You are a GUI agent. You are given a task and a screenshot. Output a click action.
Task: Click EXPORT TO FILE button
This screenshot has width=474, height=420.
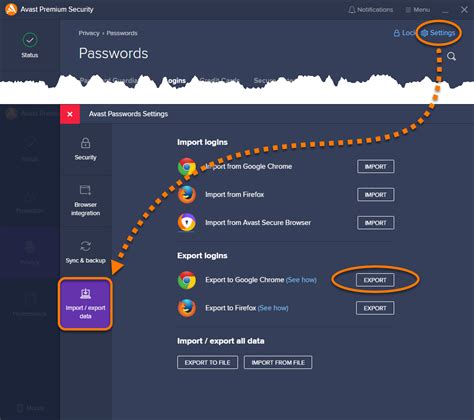click(x=207, y=362)
